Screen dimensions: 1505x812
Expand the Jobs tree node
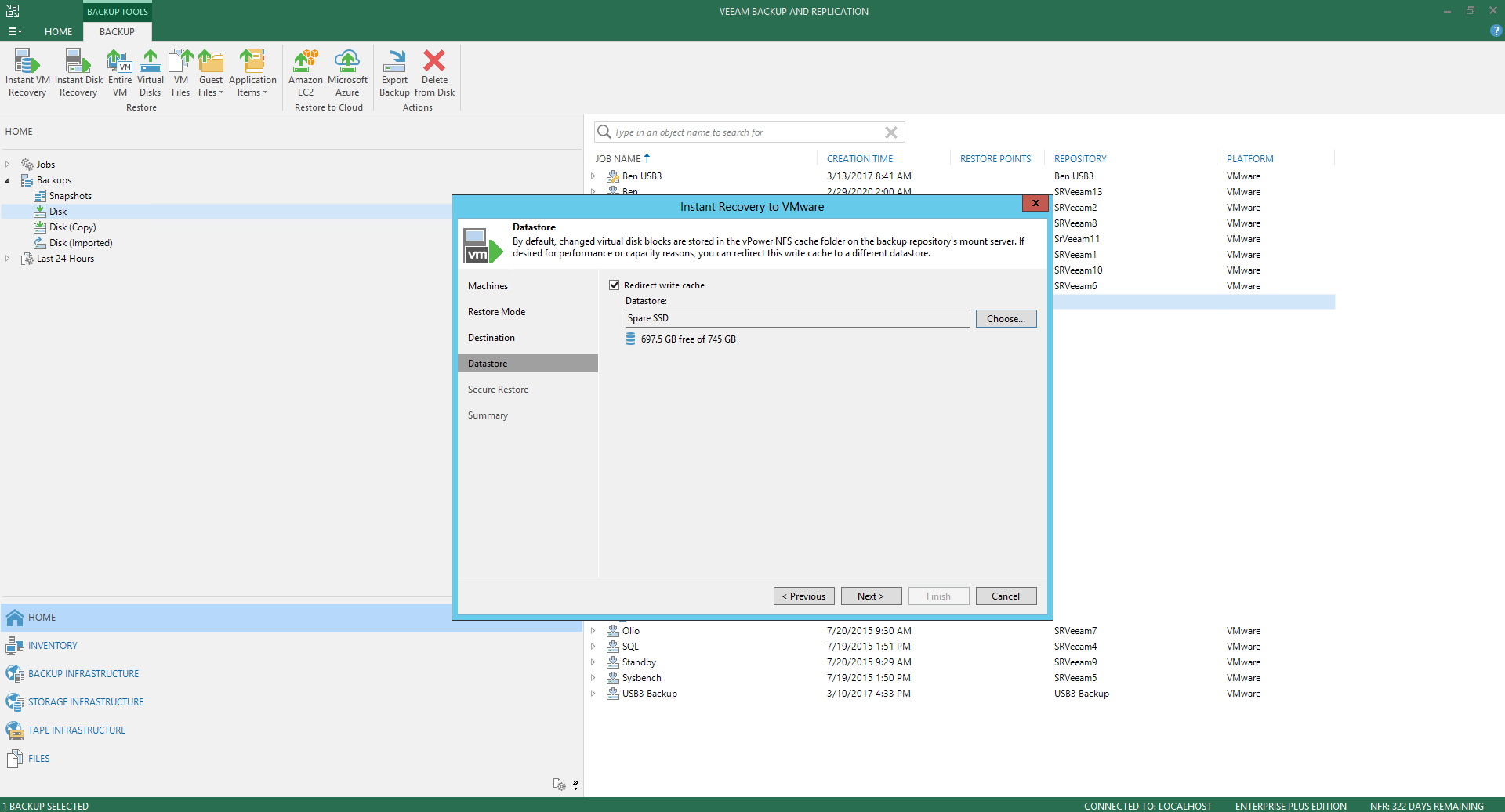[8, 165]
